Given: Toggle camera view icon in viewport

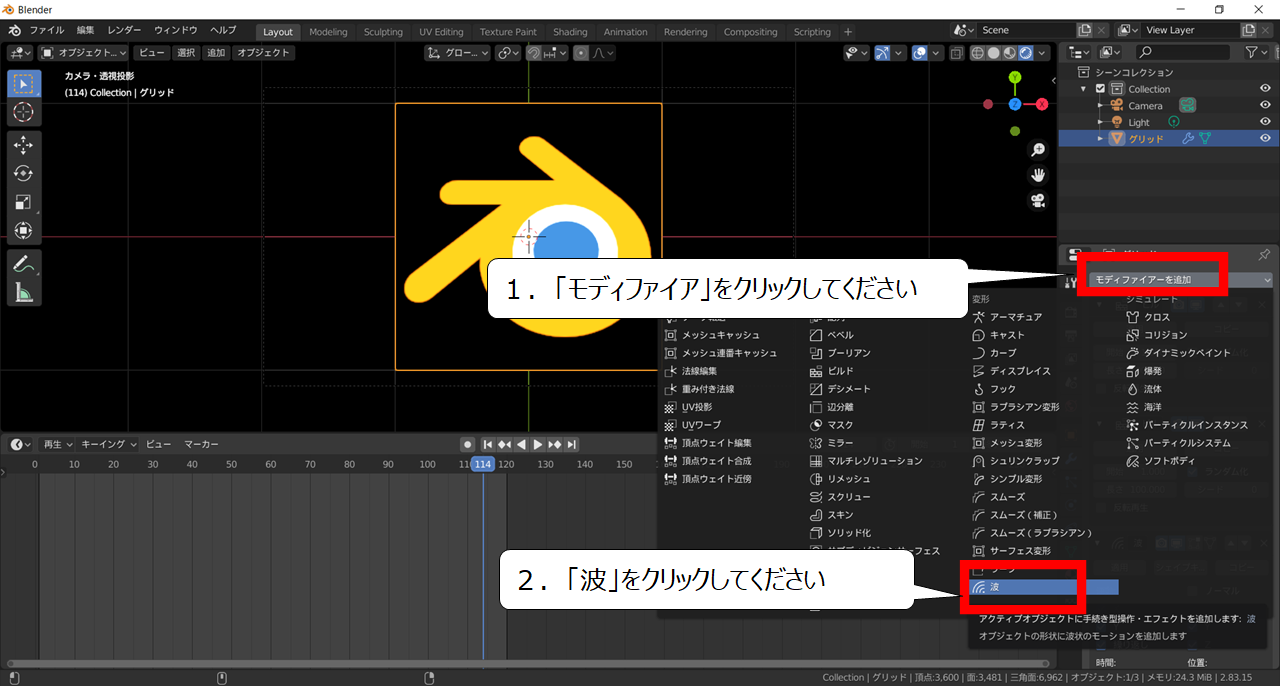Looking at the screenshot, I should [x=1038, y=200].
